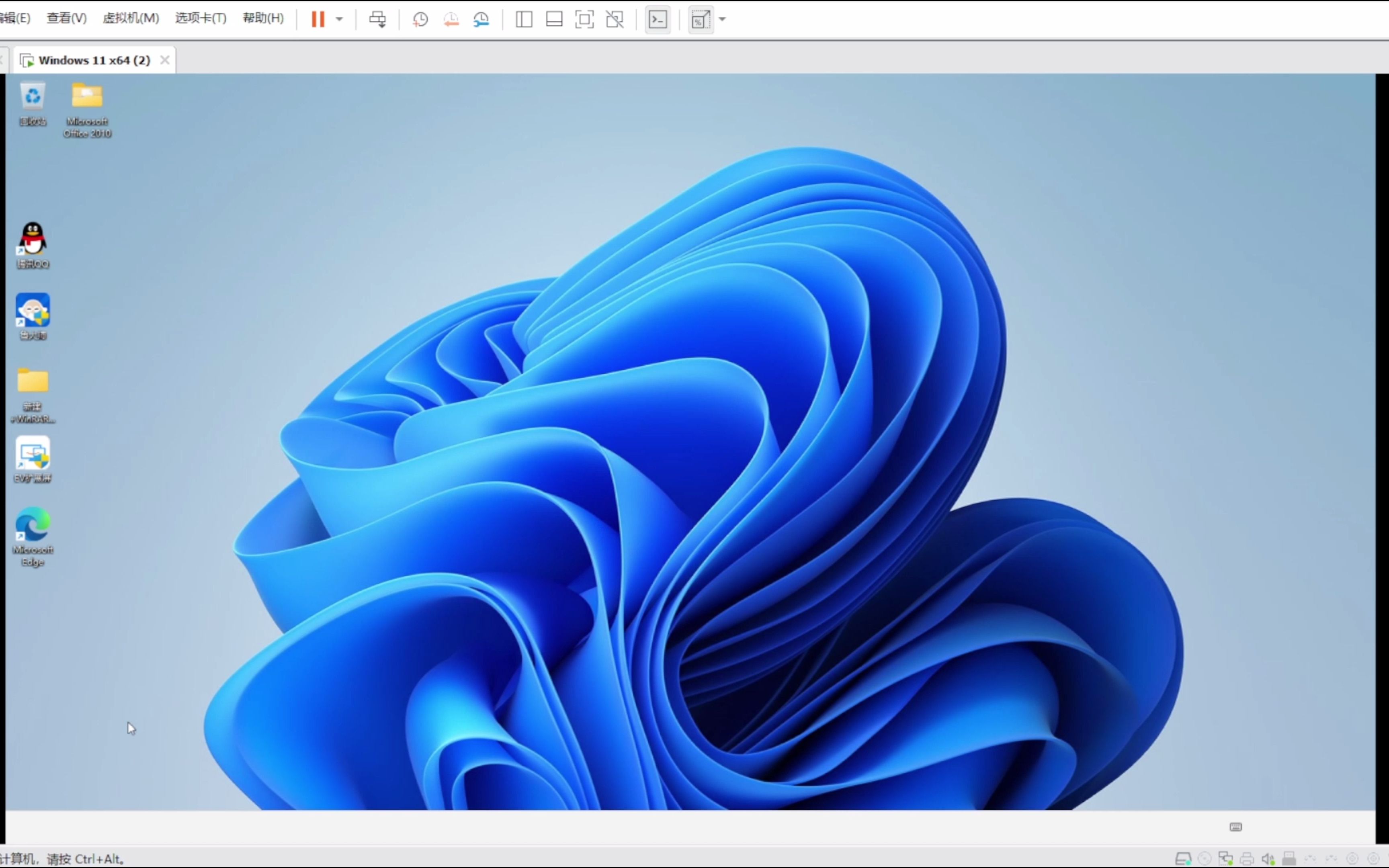Toggle the library sidebar panel
The width and height of the screenshot is (1389, 868).
523,19
